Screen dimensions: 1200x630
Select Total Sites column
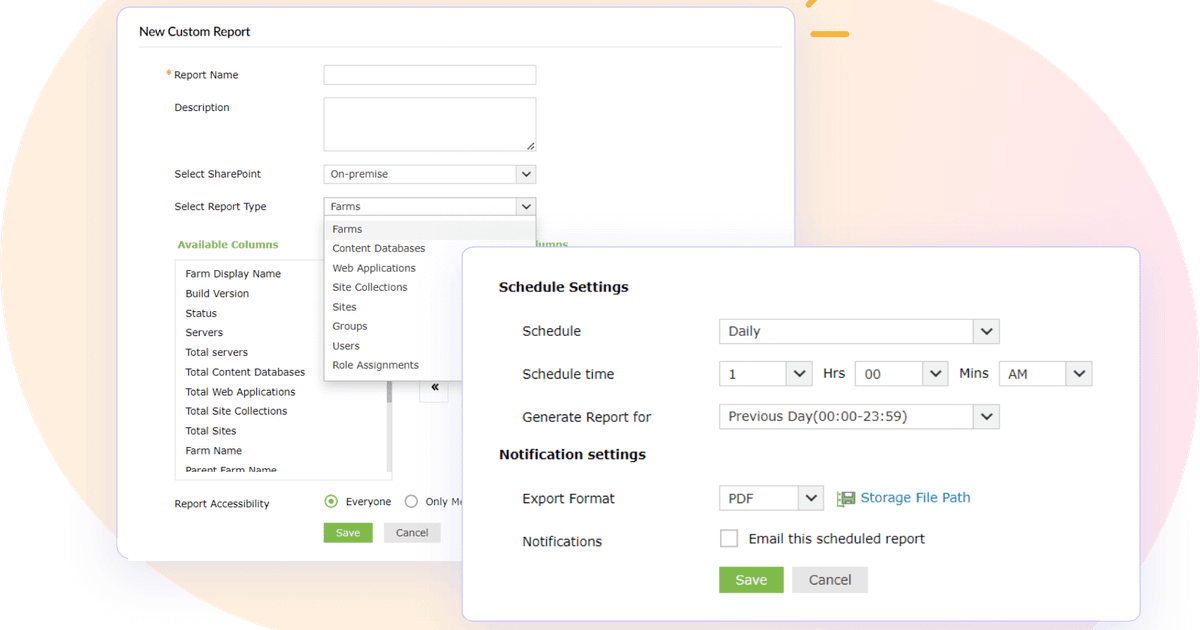(211, 431)
